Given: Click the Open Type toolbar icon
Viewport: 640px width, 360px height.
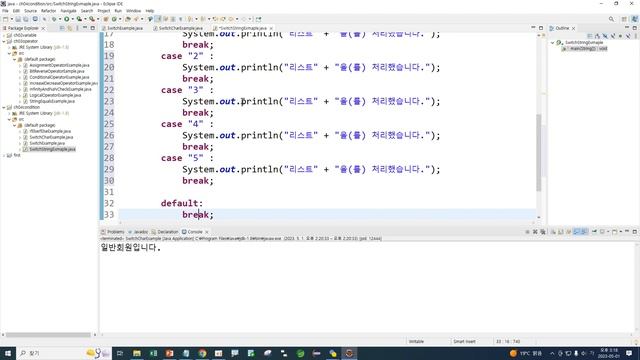Looking at the screenshot, I should [x=128, y=19].
